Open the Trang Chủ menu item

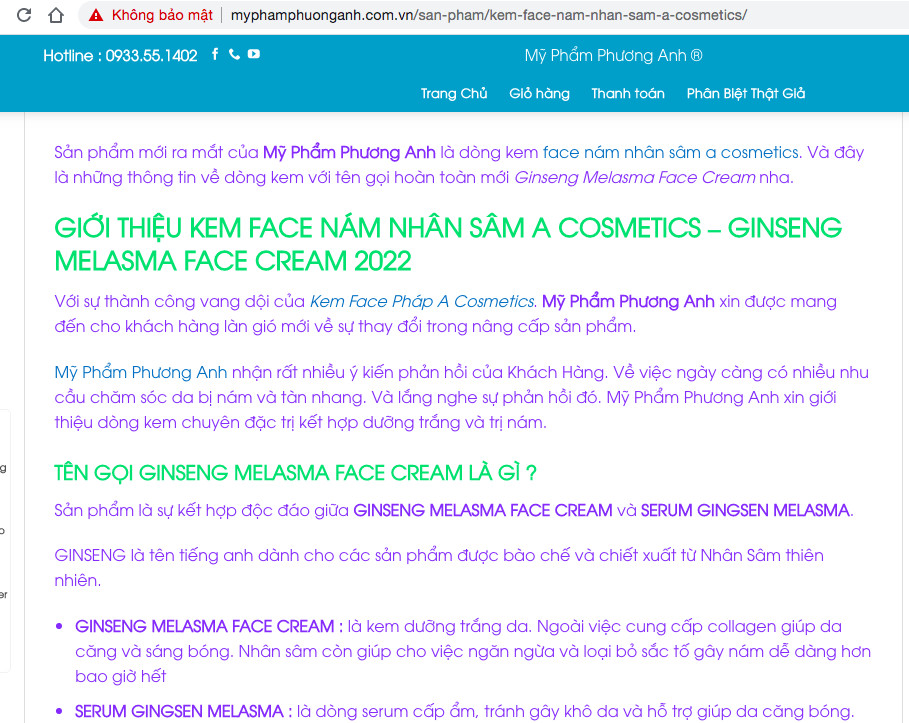coord(454,93)
